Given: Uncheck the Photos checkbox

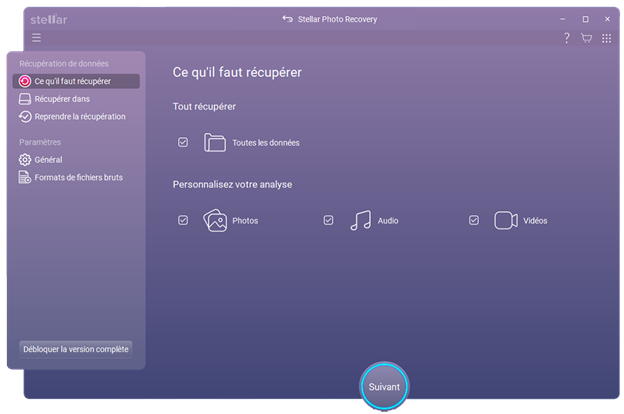Looking at the screenshot, I should pyautogui.click(x=183, y=220).
